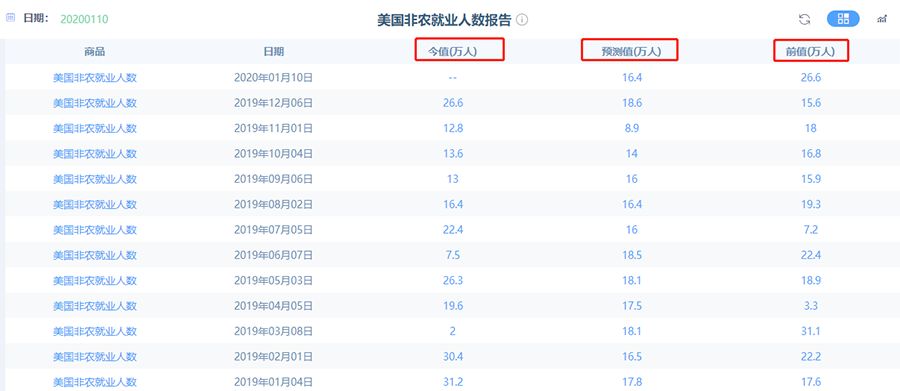Click forecast value 14 in the 2019年10月04日 row
The width and height of the screenshot is (900, 391).
click(x=631, y=153)
